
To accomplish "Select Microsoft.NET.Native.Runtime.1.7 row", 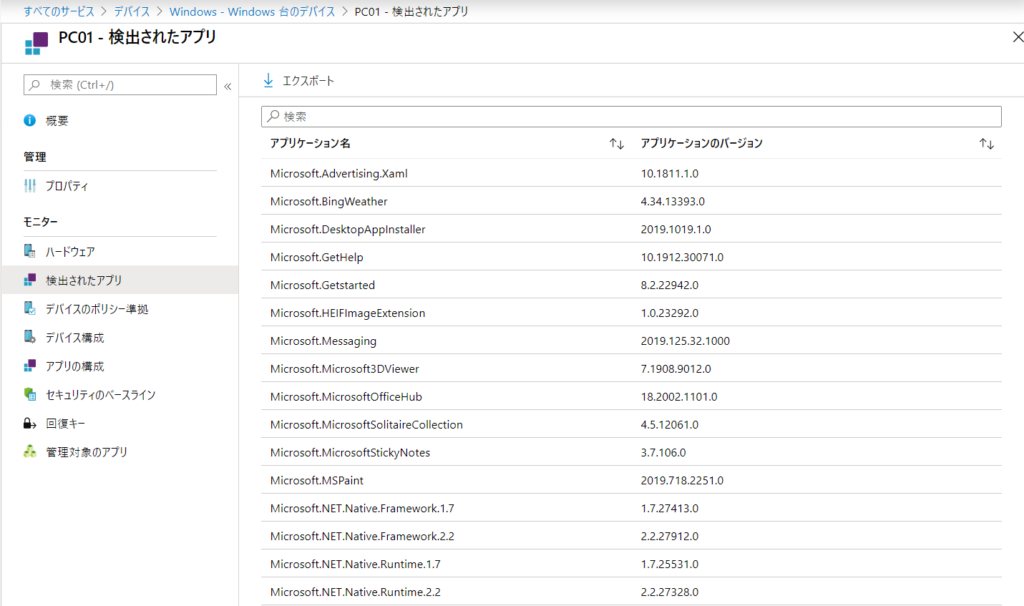I will coord(632,564).
